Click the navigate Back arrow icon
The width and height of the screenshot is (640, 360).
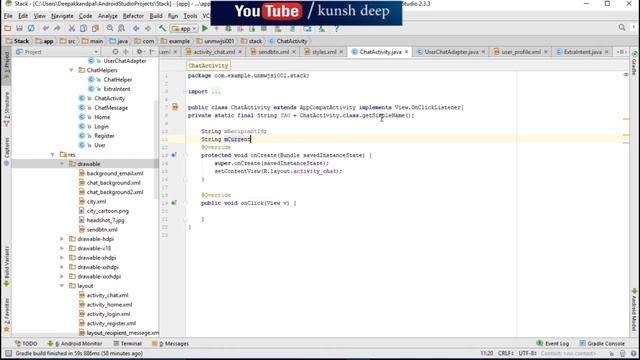pyautogui.click(x=136, y=28)
